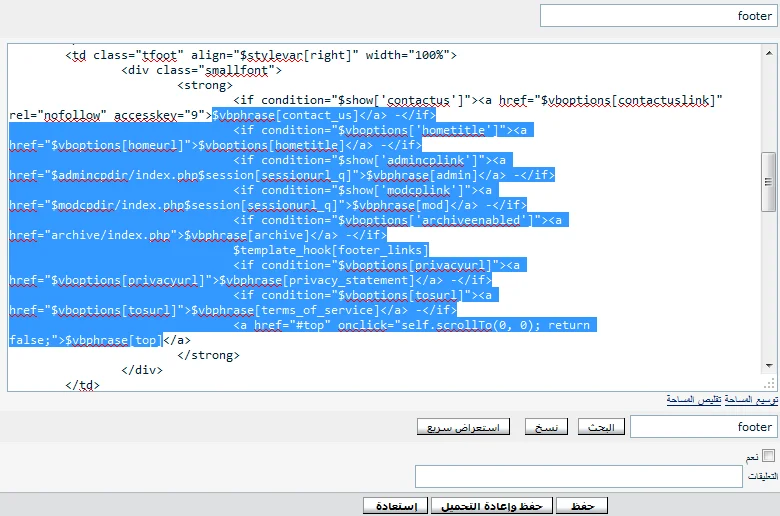This screenshot has width=780, height=516.
Task: Focus the top footer title field
Action: click(x=658, y=16)
